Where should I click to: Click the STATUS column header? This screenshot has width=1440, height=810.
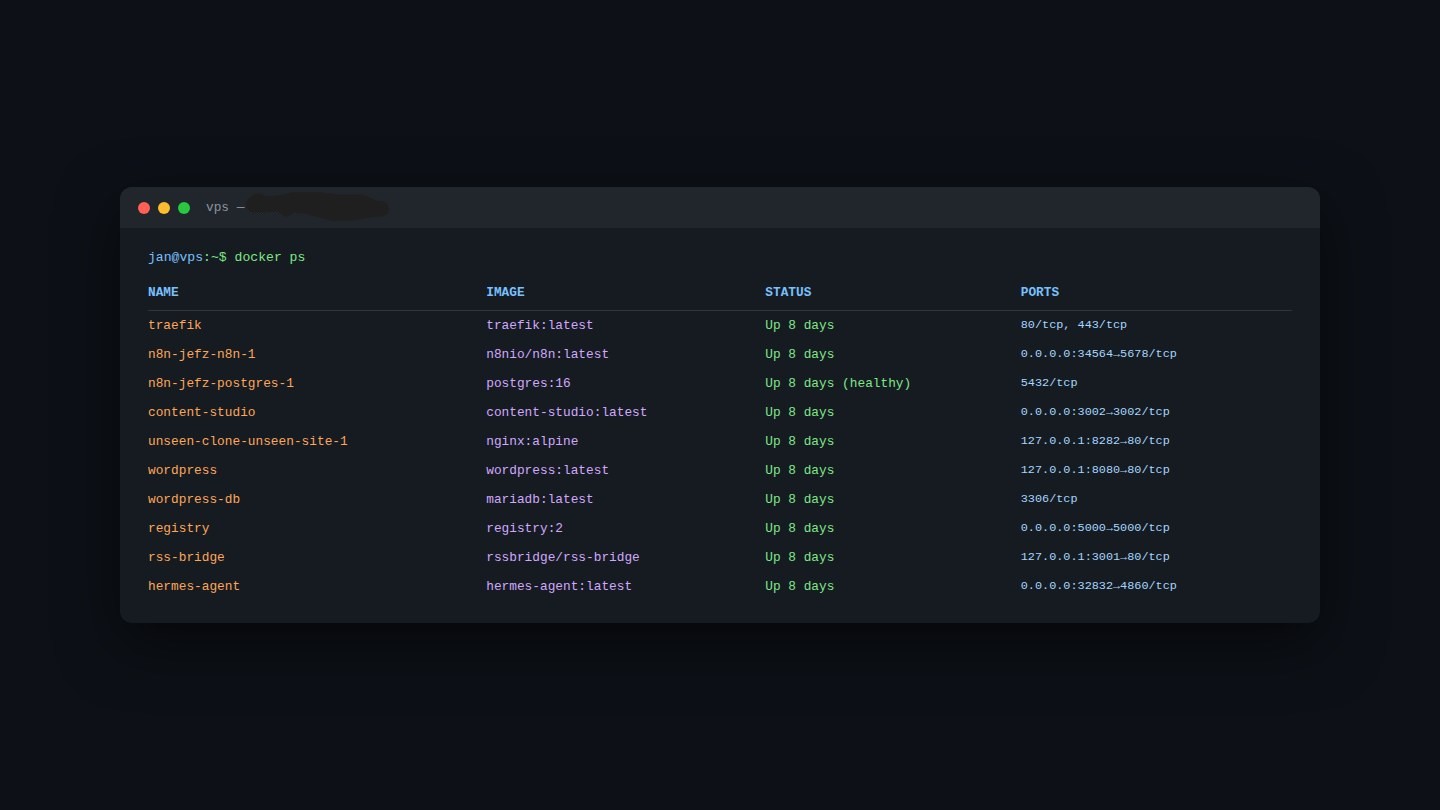point(788,292)
